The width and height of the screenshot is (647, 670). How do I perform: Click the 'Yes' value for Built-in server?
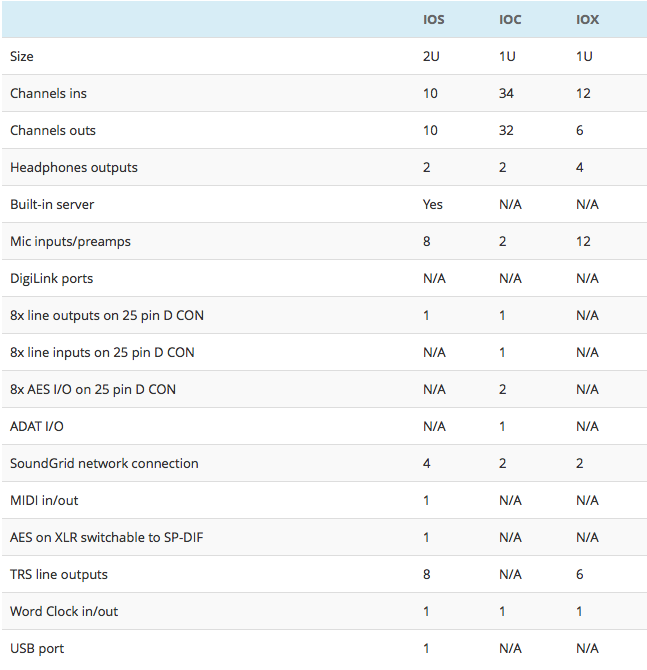[x=433, y=205]
